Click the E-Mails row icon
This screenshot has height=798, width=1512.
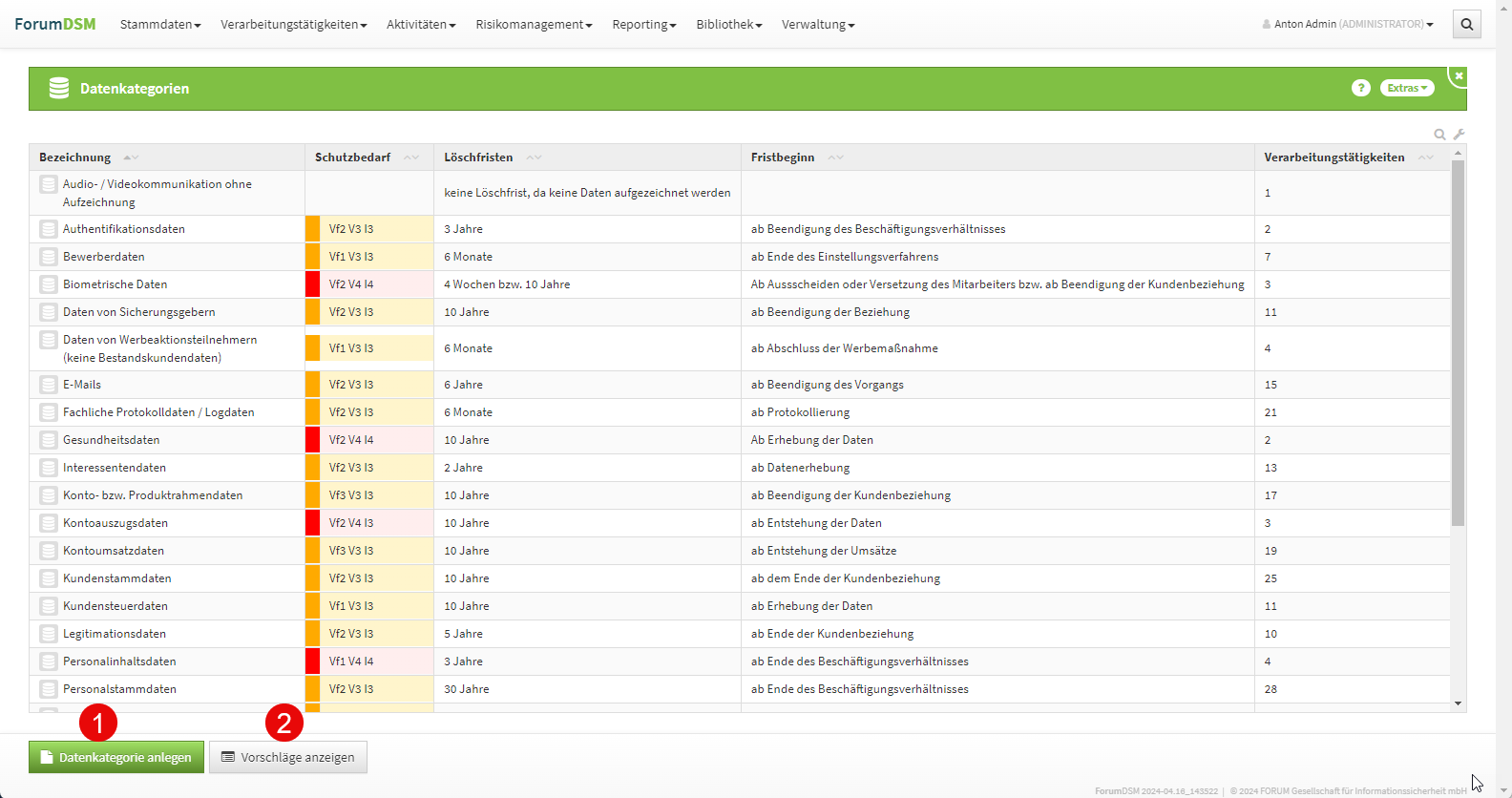coord(49,385)
